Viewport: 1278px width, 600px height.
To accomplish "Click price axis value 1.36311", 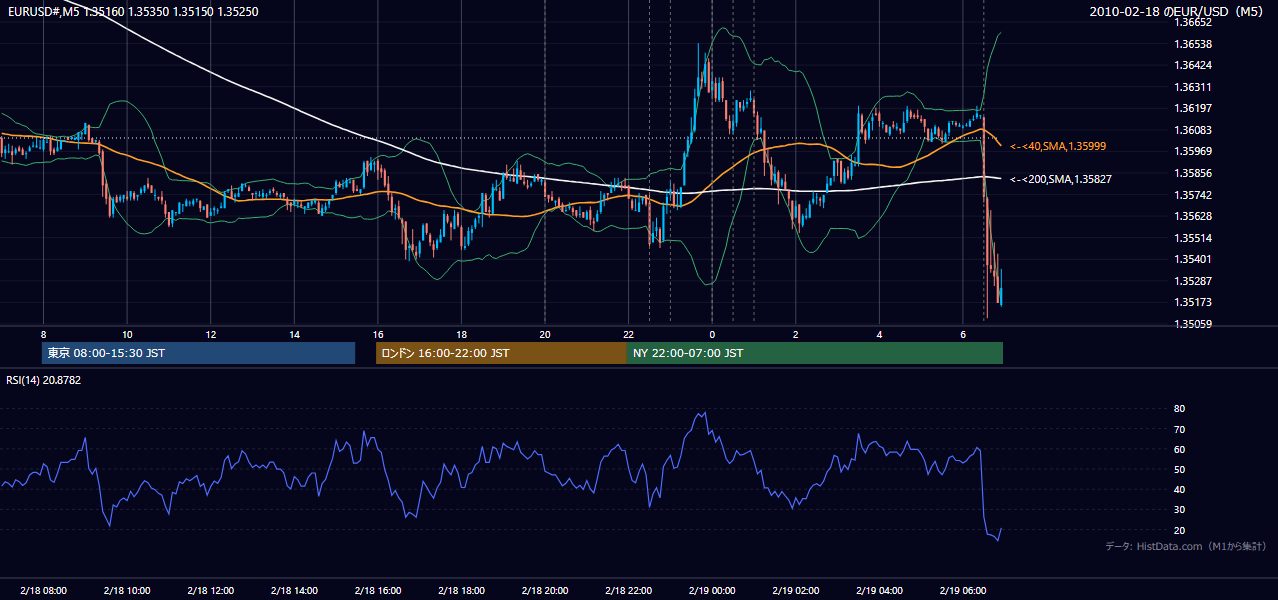I will [1193, 87].
